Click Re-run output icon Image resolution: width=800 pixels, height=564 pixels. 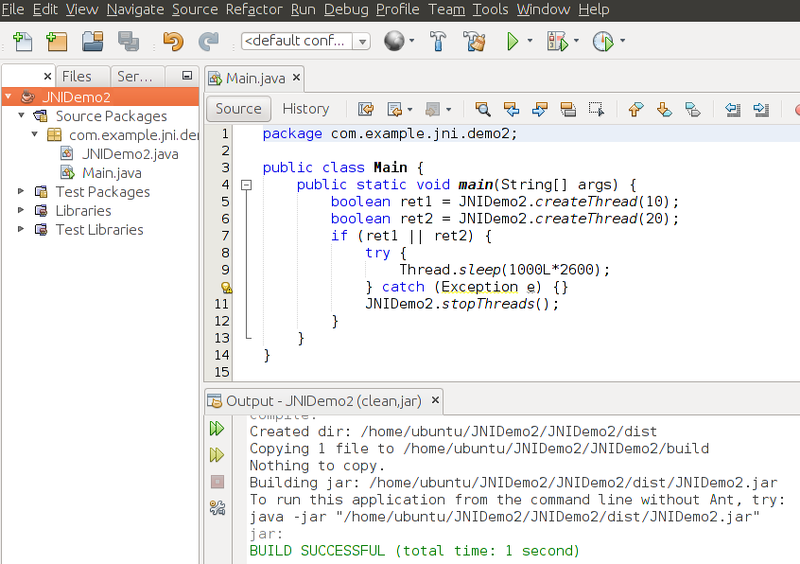click(x=217, y=428)
